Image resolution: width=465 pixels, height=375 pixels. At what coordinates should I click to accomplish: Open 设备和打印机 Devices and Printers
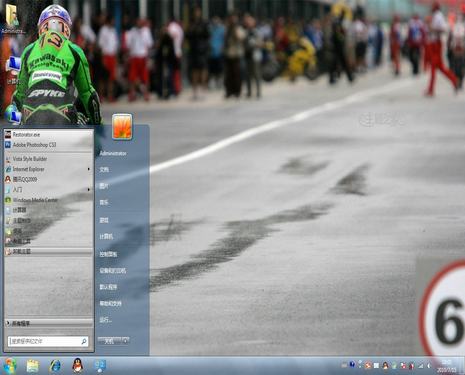point(113,271)
